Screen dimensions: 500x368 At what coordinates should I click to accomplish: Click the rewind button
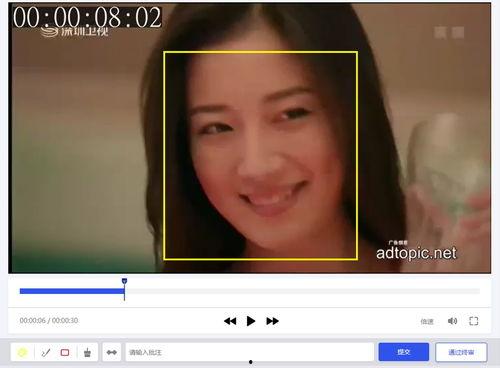click(230, 321)
